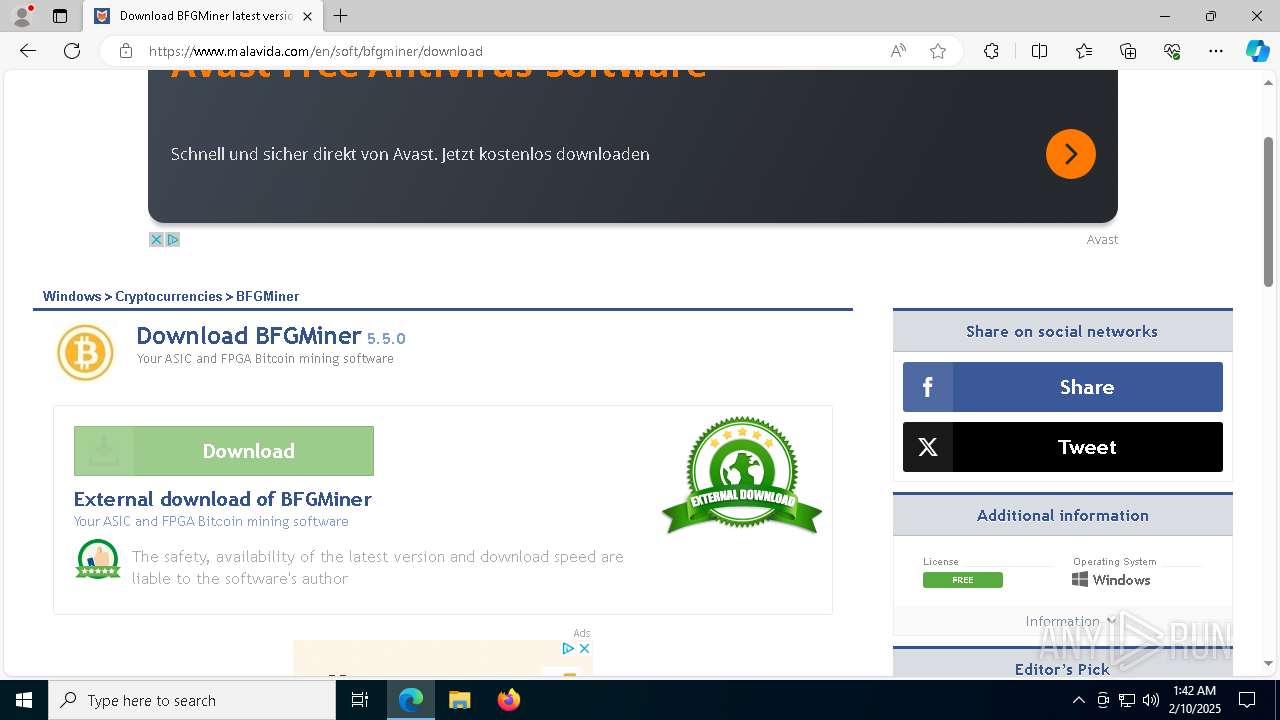Open BFGMiner breadcrumb link

coord(268,296)
